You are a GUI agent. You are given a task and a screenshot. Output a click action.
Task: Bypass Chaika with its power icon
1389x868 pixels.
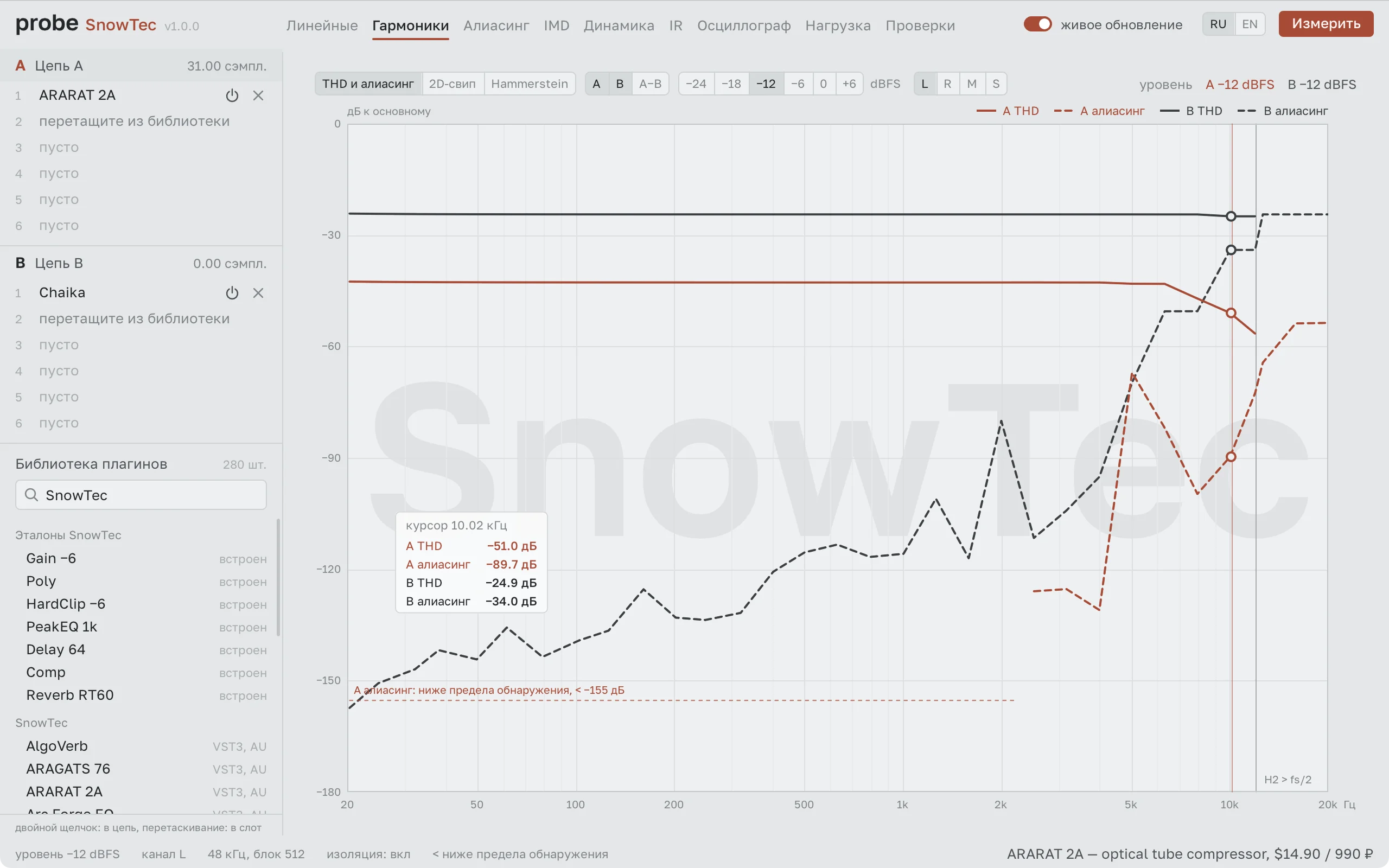pos(232,293)
